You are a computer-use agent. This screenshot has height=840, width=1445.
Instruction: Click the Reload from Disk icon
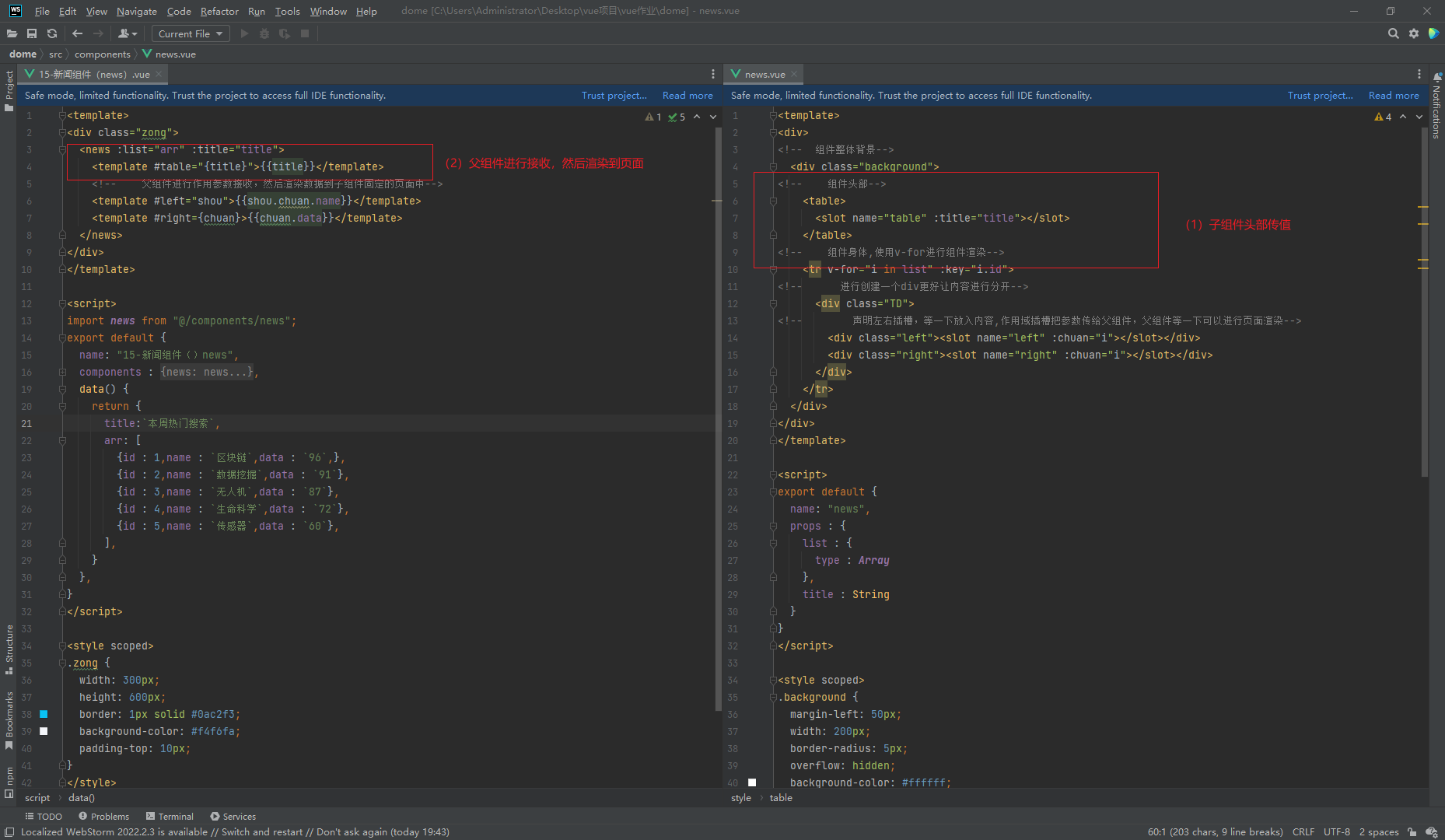coord(52,33)
